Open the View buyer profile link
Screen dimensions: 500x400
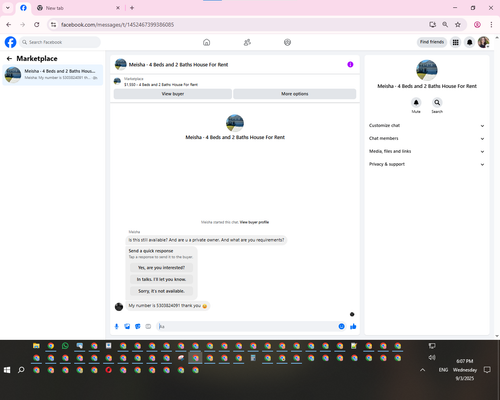(254, 222)
